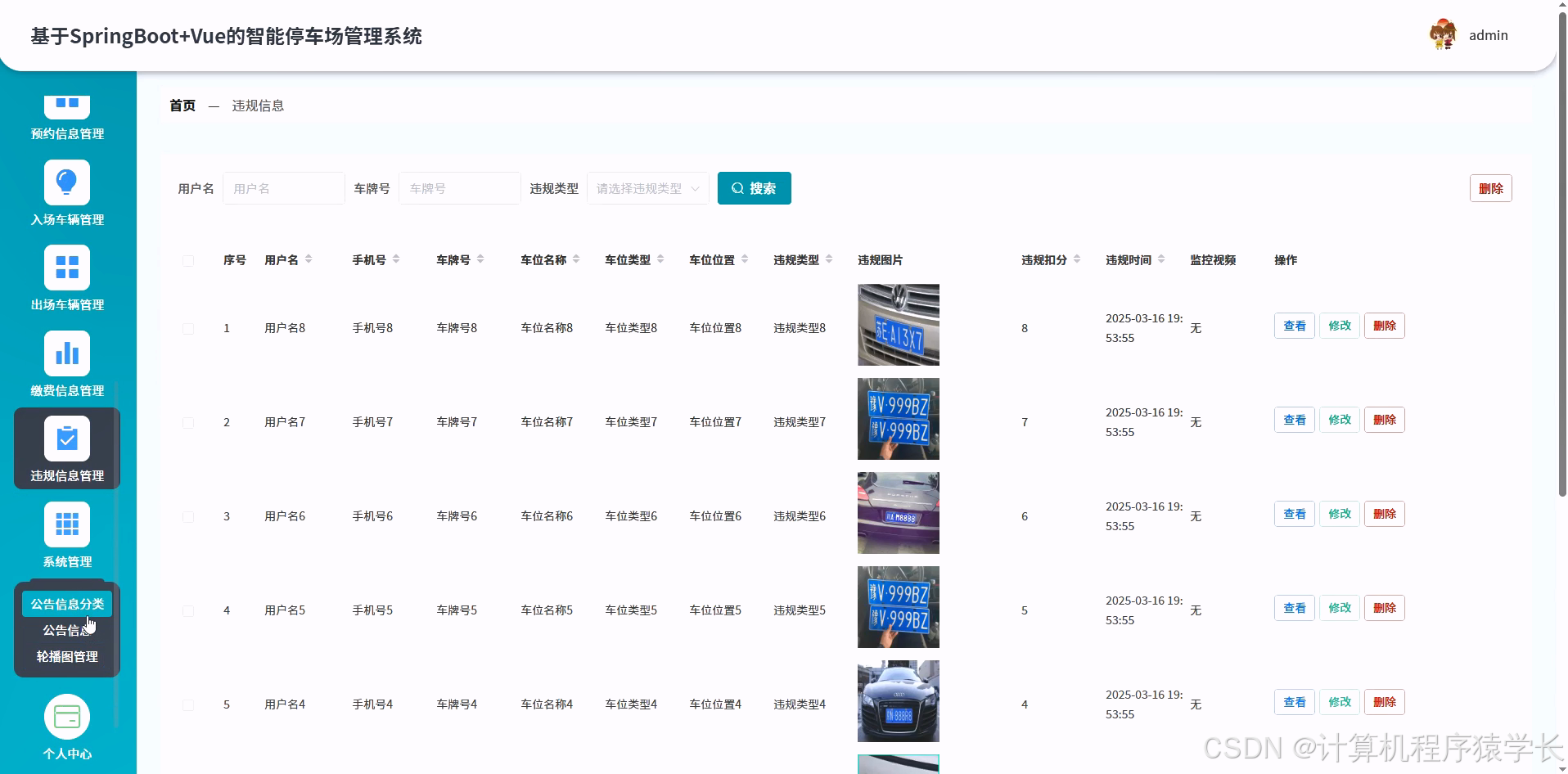Open purple car image in 用户名6 row
The width and height of the screenshot is (1568, 774).
pos(899,513)
